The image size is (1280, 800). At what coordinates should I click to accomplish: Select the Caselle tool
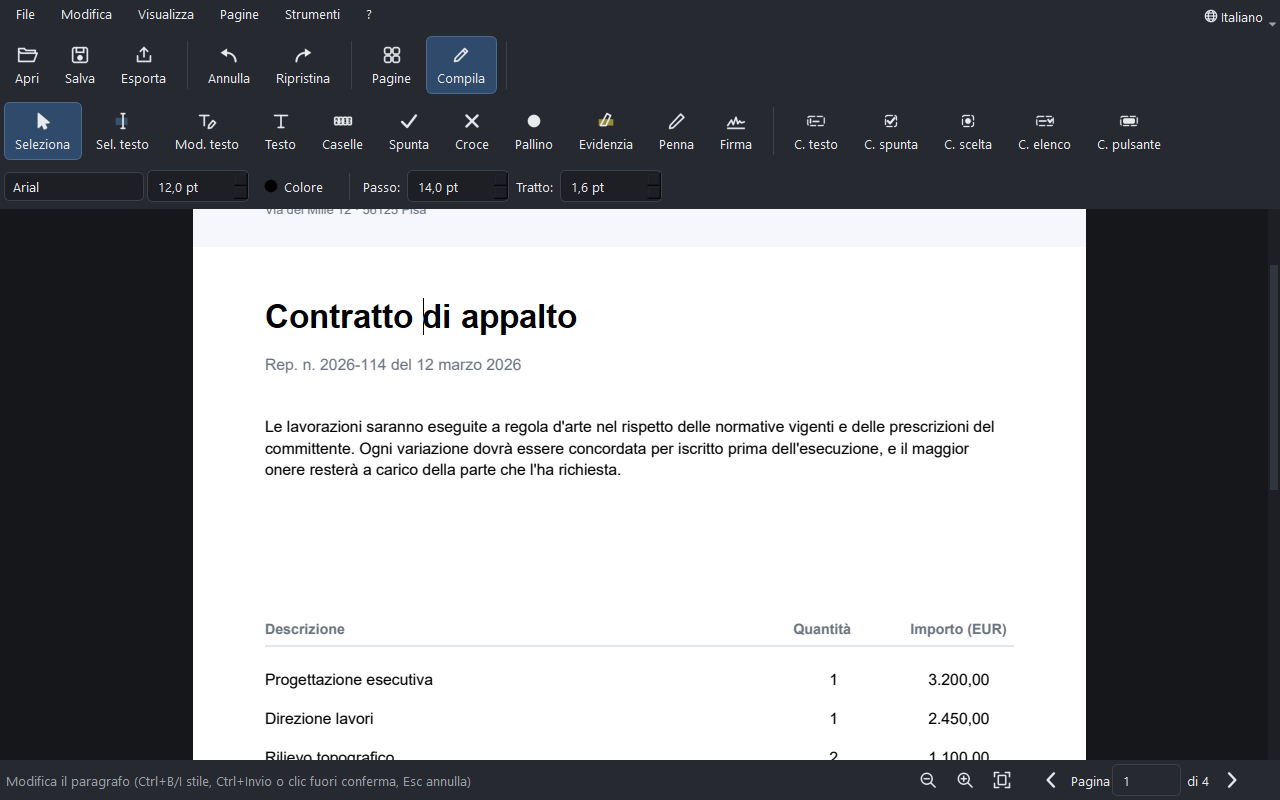click(342, 131)
